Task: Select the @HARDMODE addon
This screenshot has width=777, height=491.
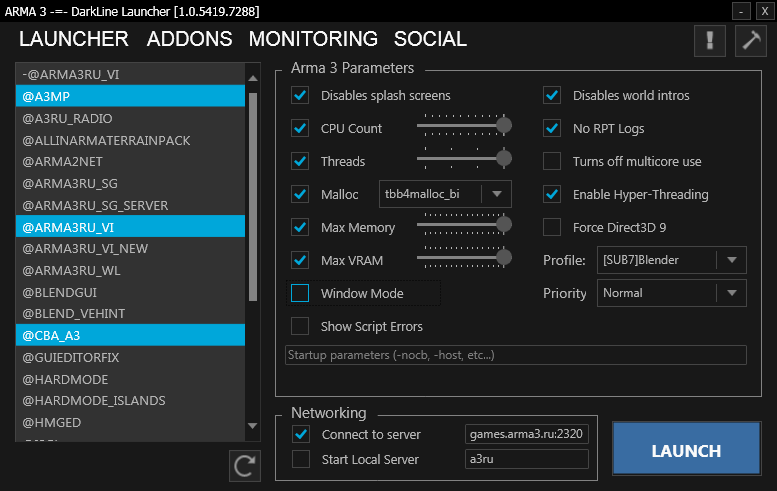Action: [x=130, y=379]
